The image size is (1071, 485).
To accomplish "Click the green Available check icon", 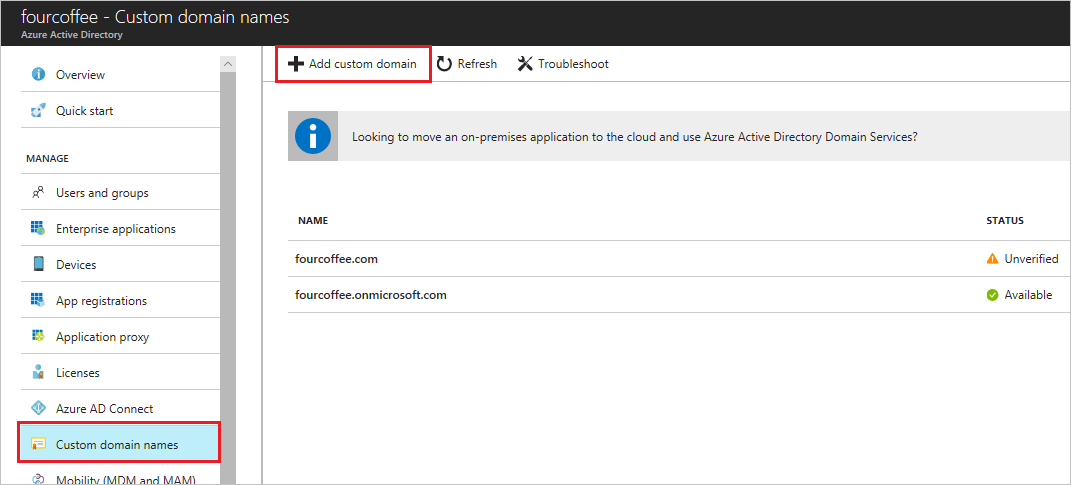I will click(x=992, y=295).
